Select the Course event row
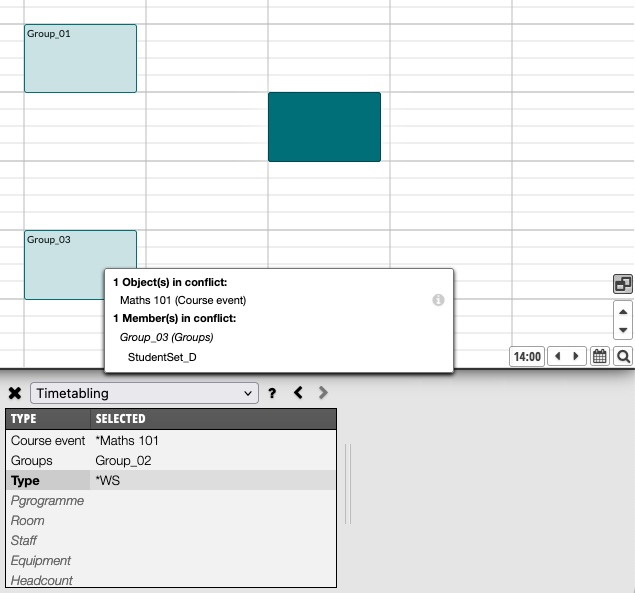Screen dimensions: 635x593 click(171, 441)
